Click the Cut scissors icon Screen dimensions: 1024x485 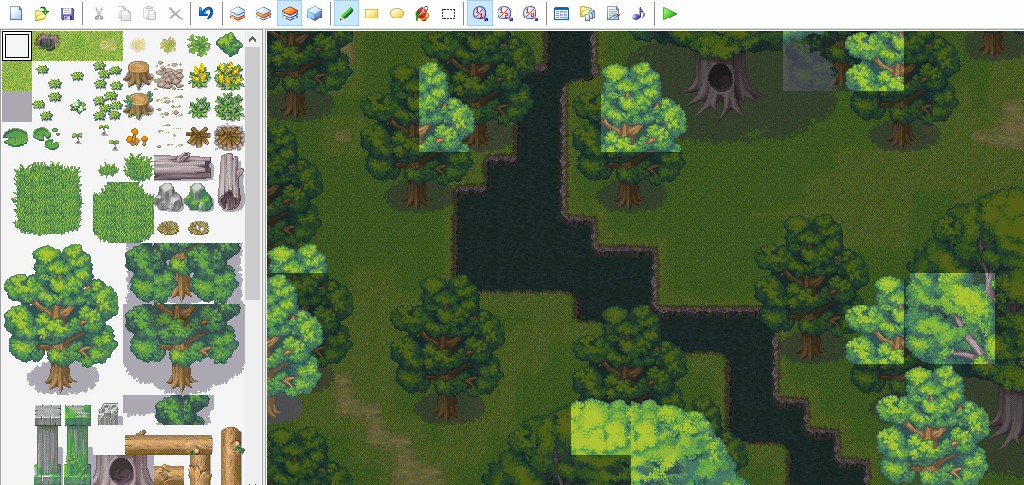[x=99, y=13]
